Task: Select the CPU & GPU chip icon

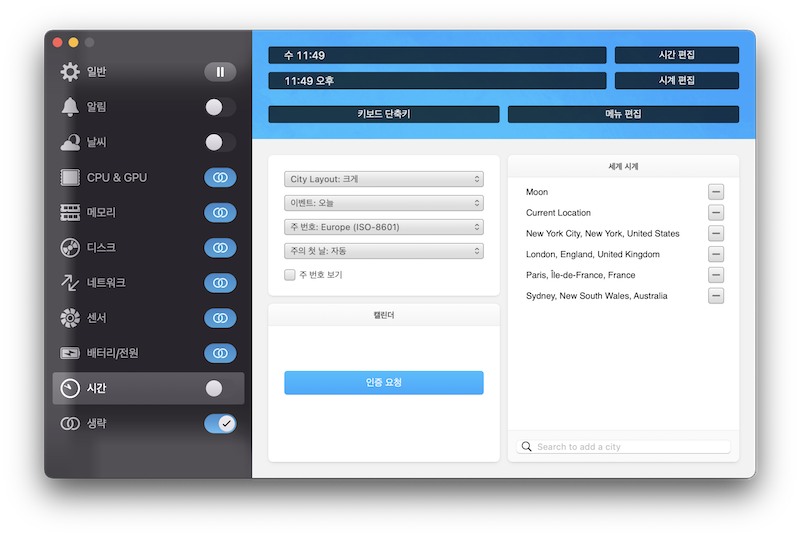Action: (x=70, y=177)
